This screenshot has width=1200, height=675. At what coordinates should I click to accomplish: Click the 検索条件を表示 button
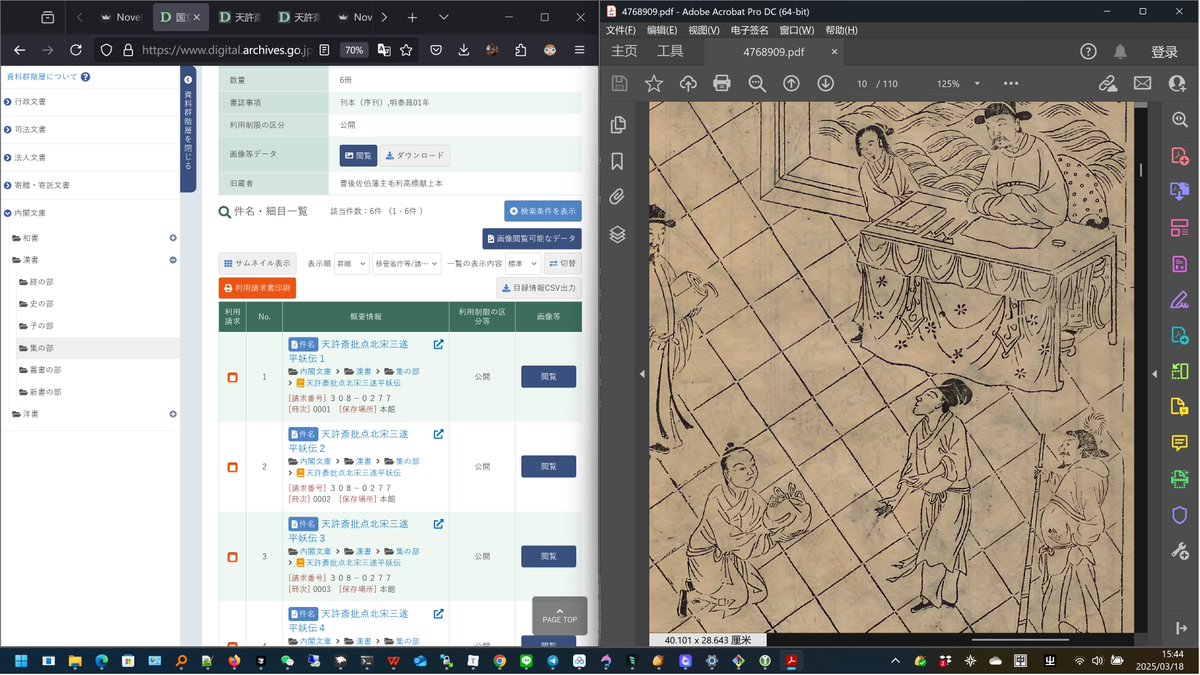pos(543,211)
